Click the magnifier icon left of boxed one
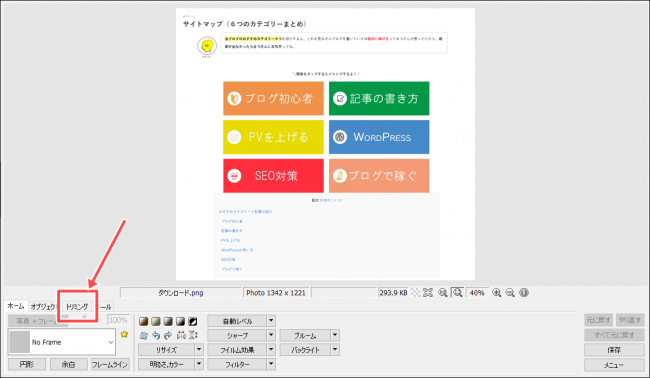 point(443,293)
